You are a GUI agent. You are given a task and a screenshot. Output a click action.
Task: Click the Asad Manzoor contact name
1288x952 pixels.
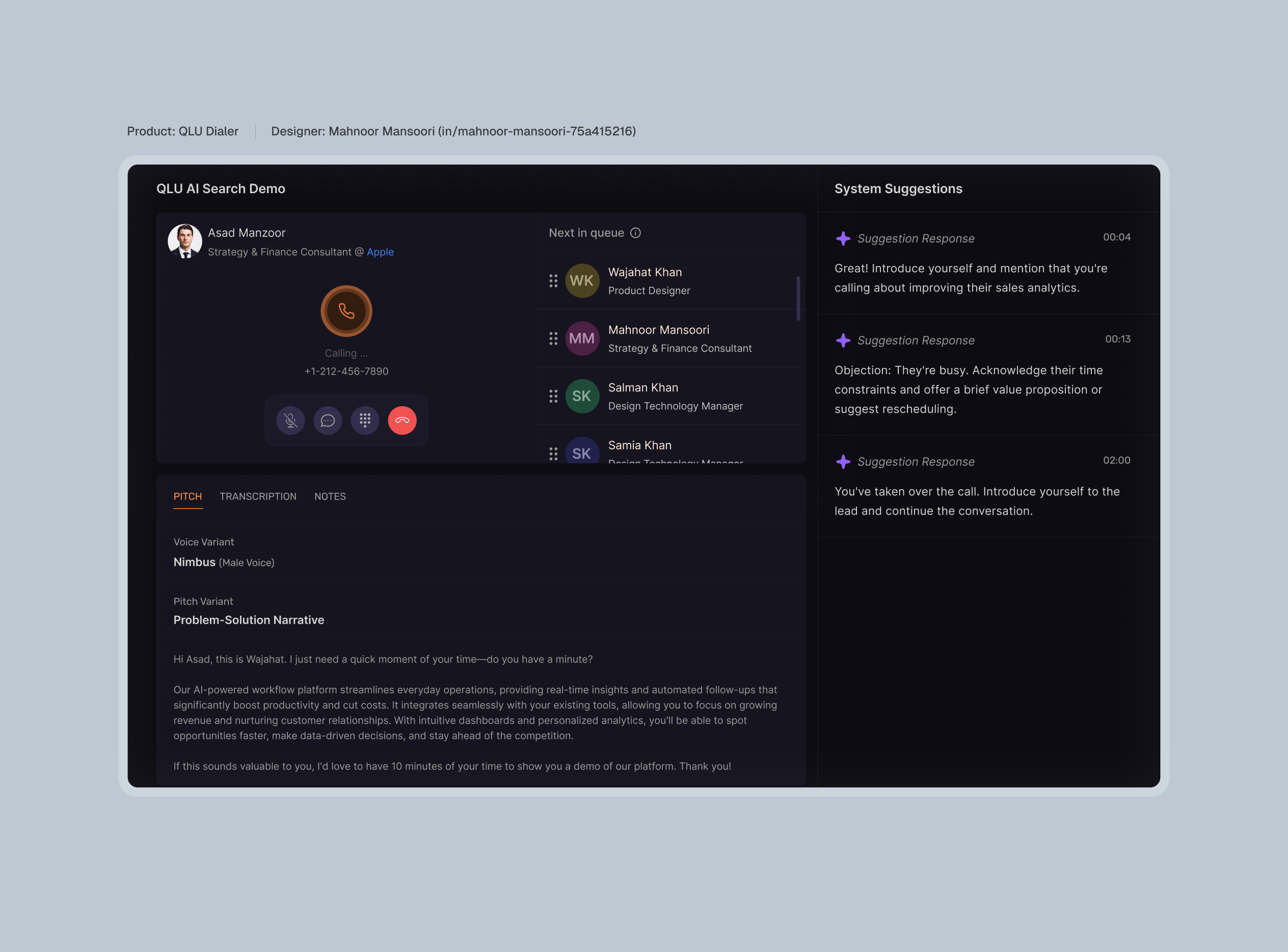247,233
